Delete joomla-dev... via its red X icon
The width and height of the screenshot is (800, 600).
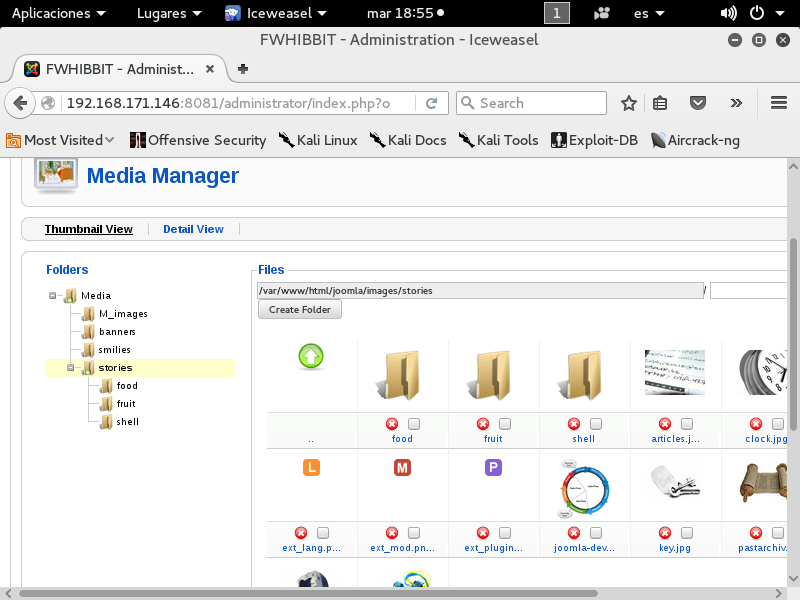coord(574,533)
